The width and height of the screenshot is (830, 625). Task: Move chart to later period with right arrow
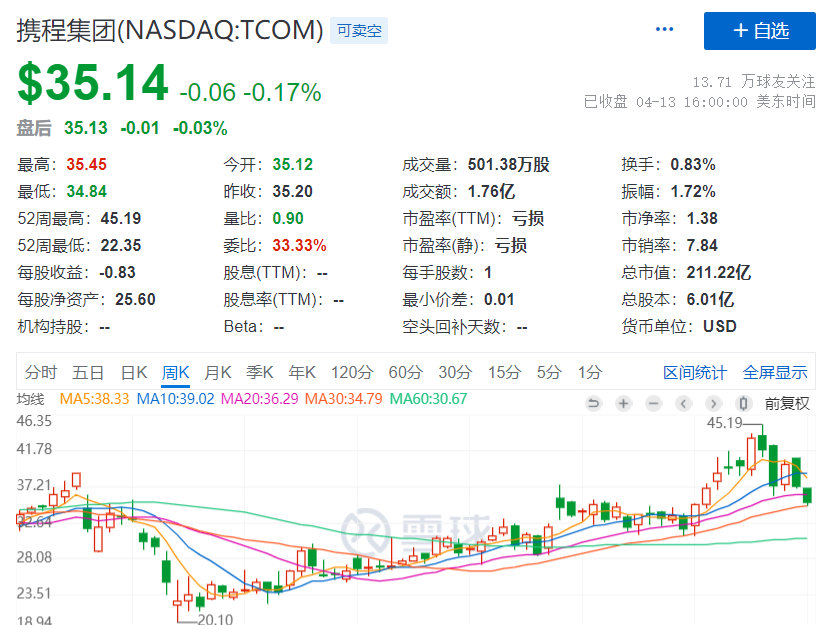714,404
